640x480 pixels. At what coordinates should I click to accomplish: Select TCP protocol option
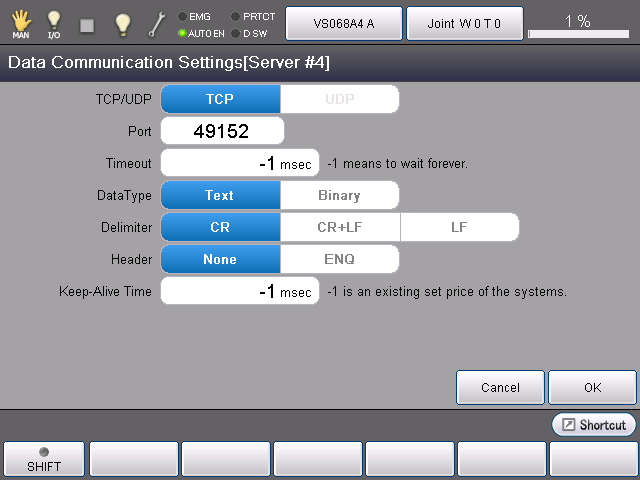pos(220,99)
